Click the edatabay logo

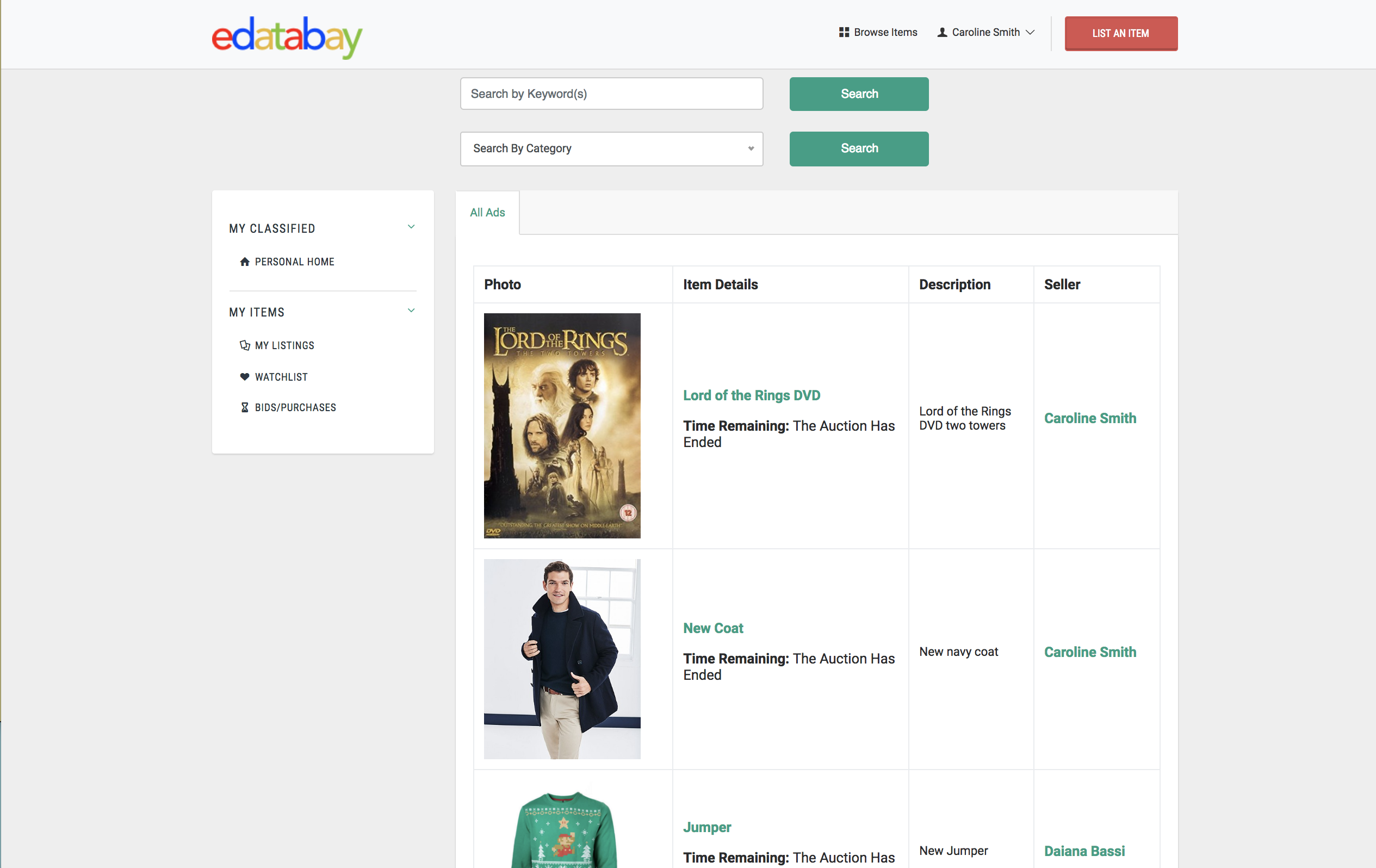click(x=287, y=36)
